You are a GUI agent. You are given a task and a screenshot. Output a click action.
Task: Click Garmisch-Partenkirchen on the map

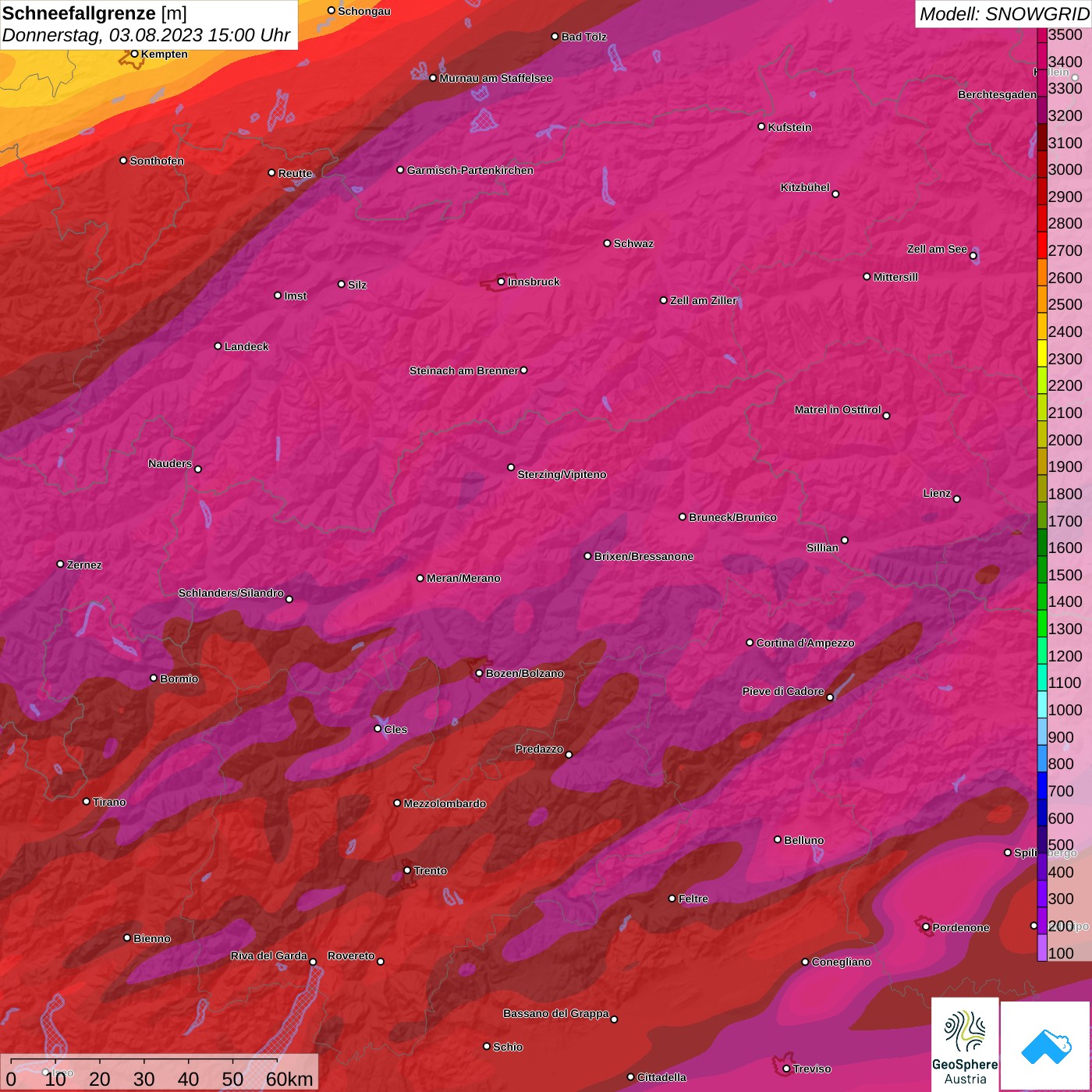(470, 170)
